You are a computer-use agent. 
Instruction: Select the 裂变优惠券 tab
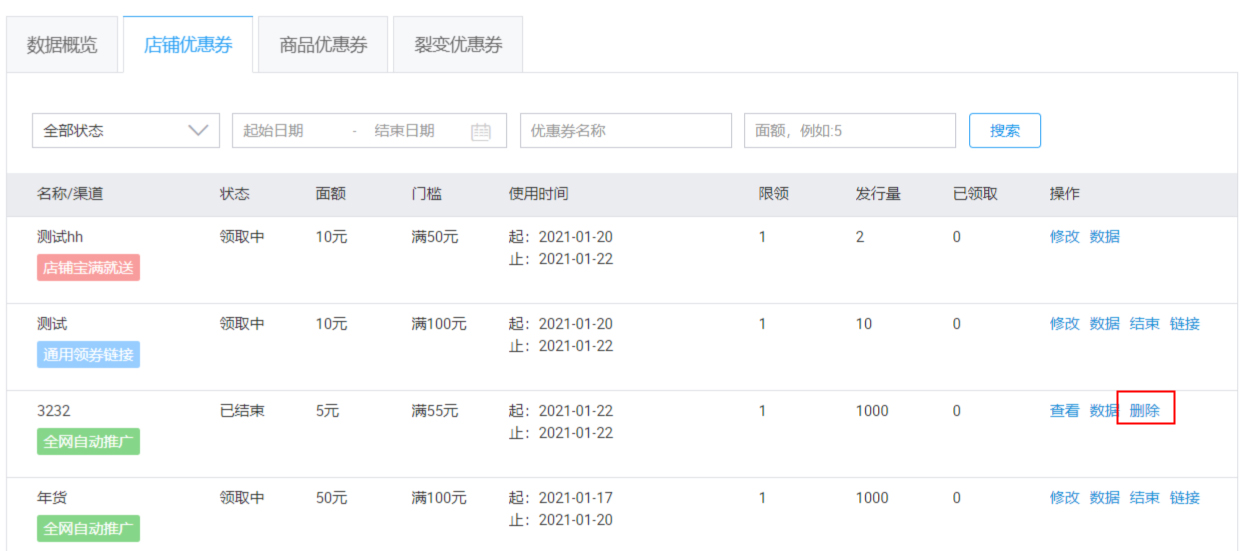point(458,45)
